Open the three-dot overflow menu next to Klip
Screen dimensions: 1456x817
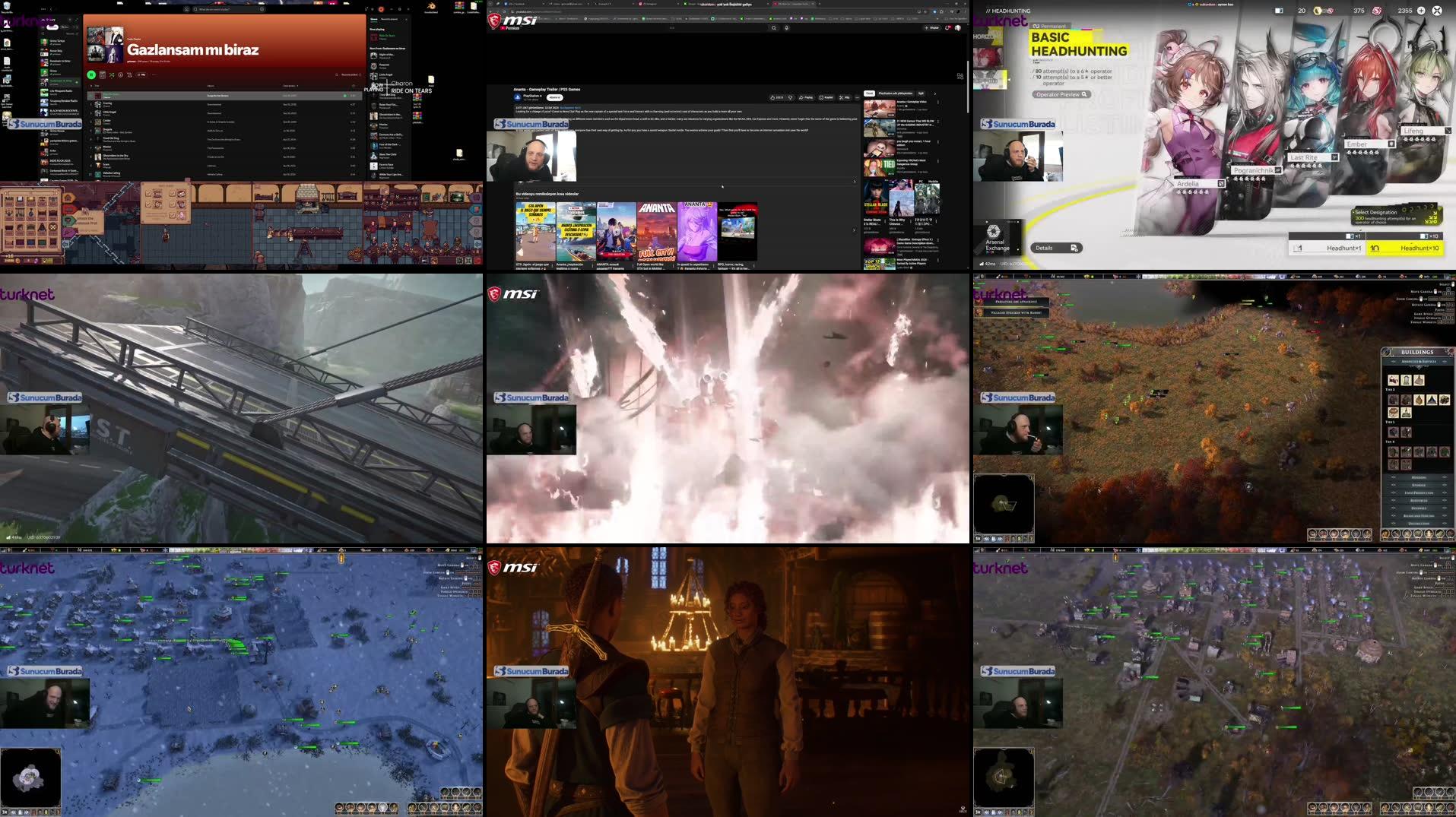point(858,97)
